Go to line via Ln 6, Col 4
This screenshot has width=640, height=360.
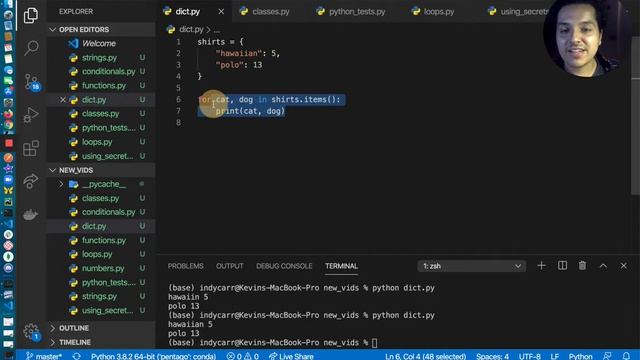[x=425, y=356]
